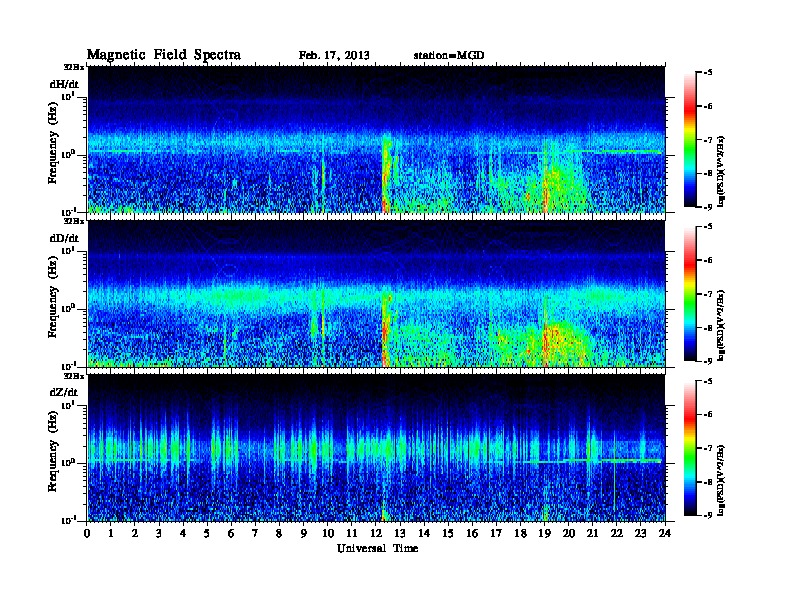Click the "Frequency (Hz)" label of the dZ/dt panel

click(53, 452)
